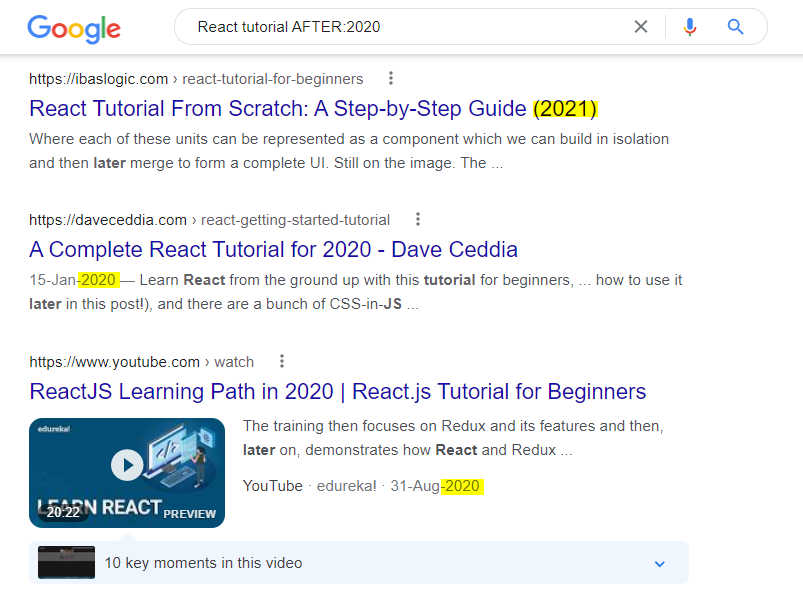The width and height of the screenshot is (803, 590).
Task: Click the daveceddia.com URL breadcrumb
Action: coord(209,220)
